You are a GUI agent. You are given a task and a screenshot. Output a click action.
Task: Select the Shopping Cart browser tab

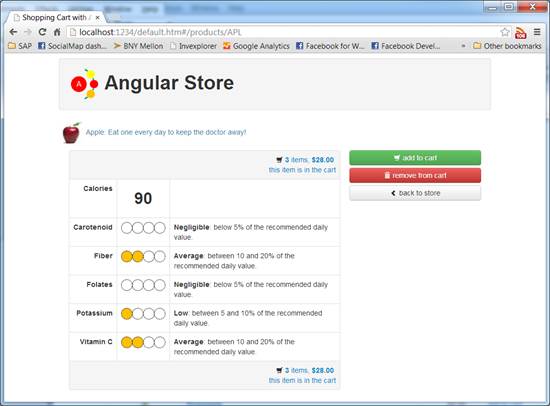tap(56, 18)
